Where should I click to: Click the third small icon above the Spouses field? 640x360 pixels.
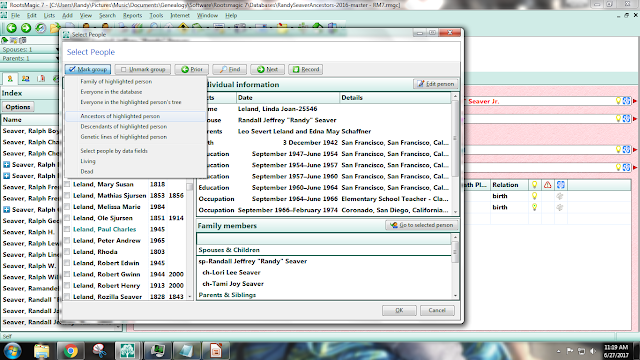point(23,40)
